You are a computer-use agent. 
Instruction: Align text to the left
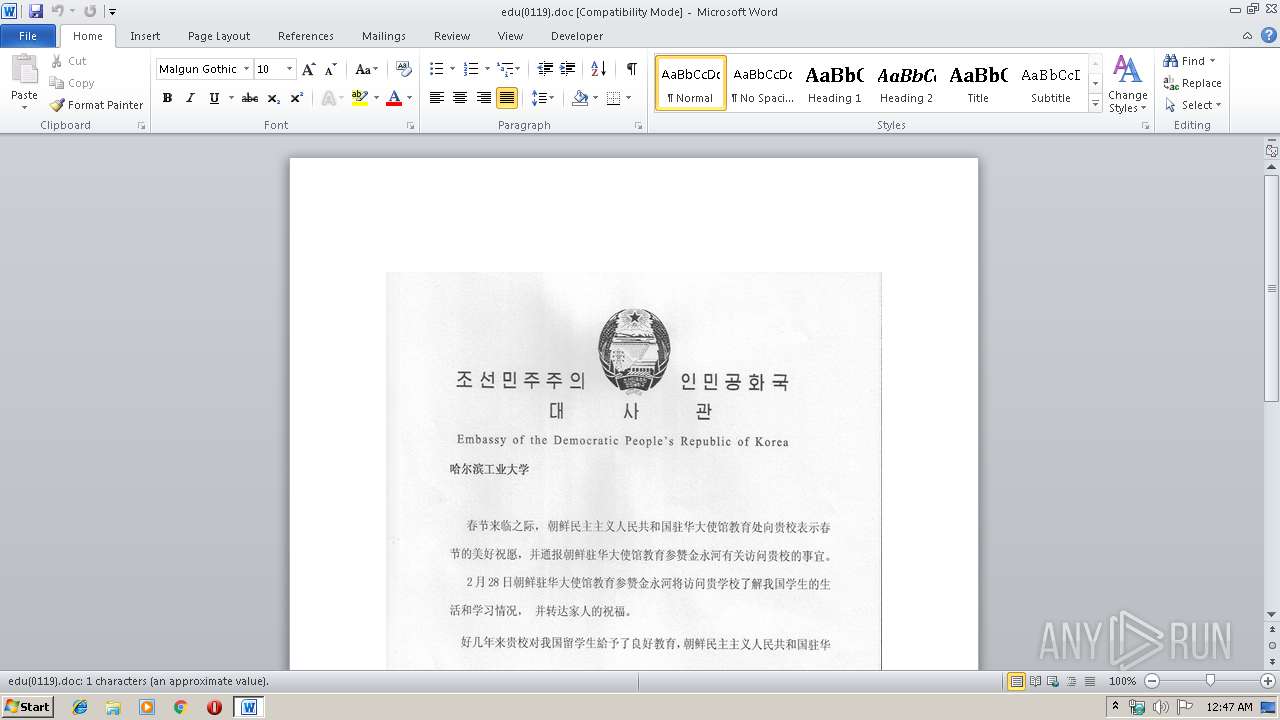pyautogui.click(x=437, y=98)
